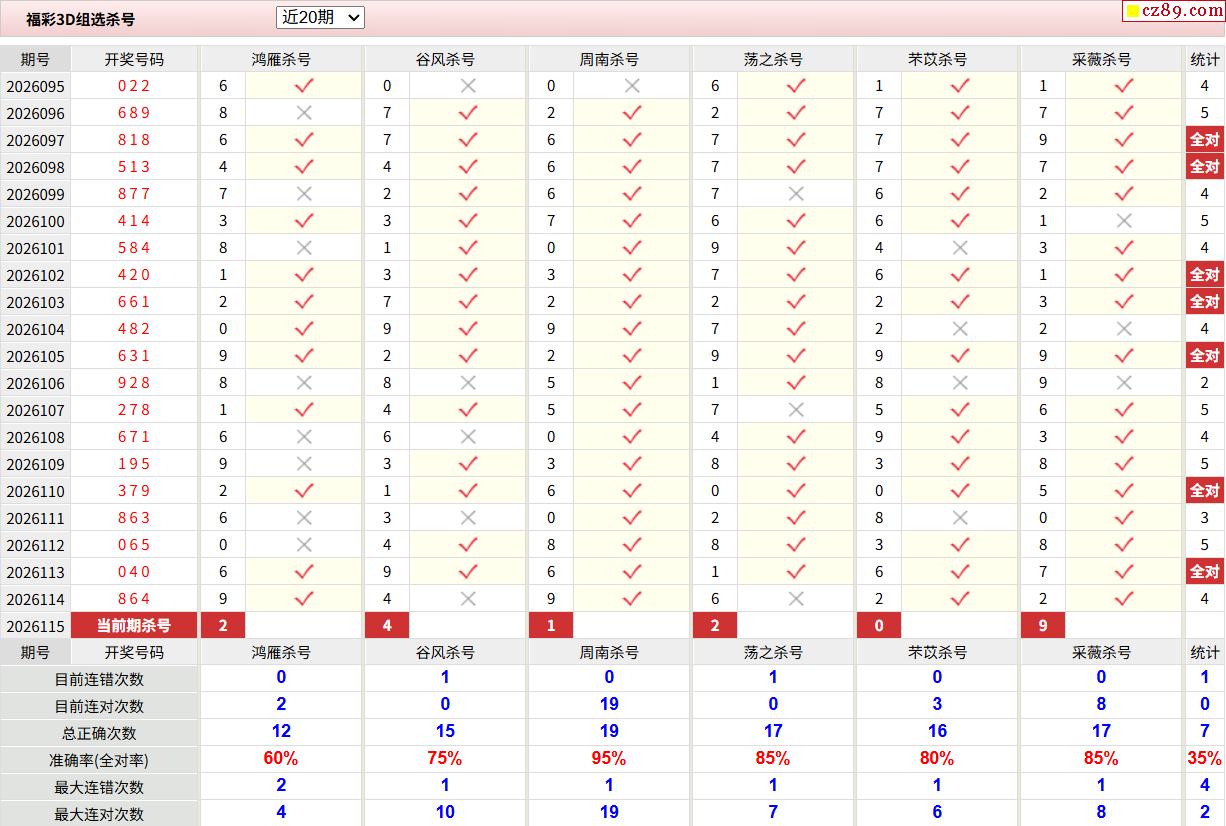Click the 全对 badge for issue 2026097

[x=1204, y=140]
